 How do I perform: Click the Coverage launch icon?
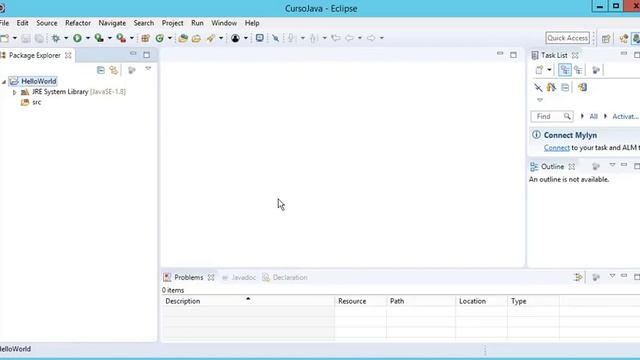pyautogui.click(x=99, y=38)
